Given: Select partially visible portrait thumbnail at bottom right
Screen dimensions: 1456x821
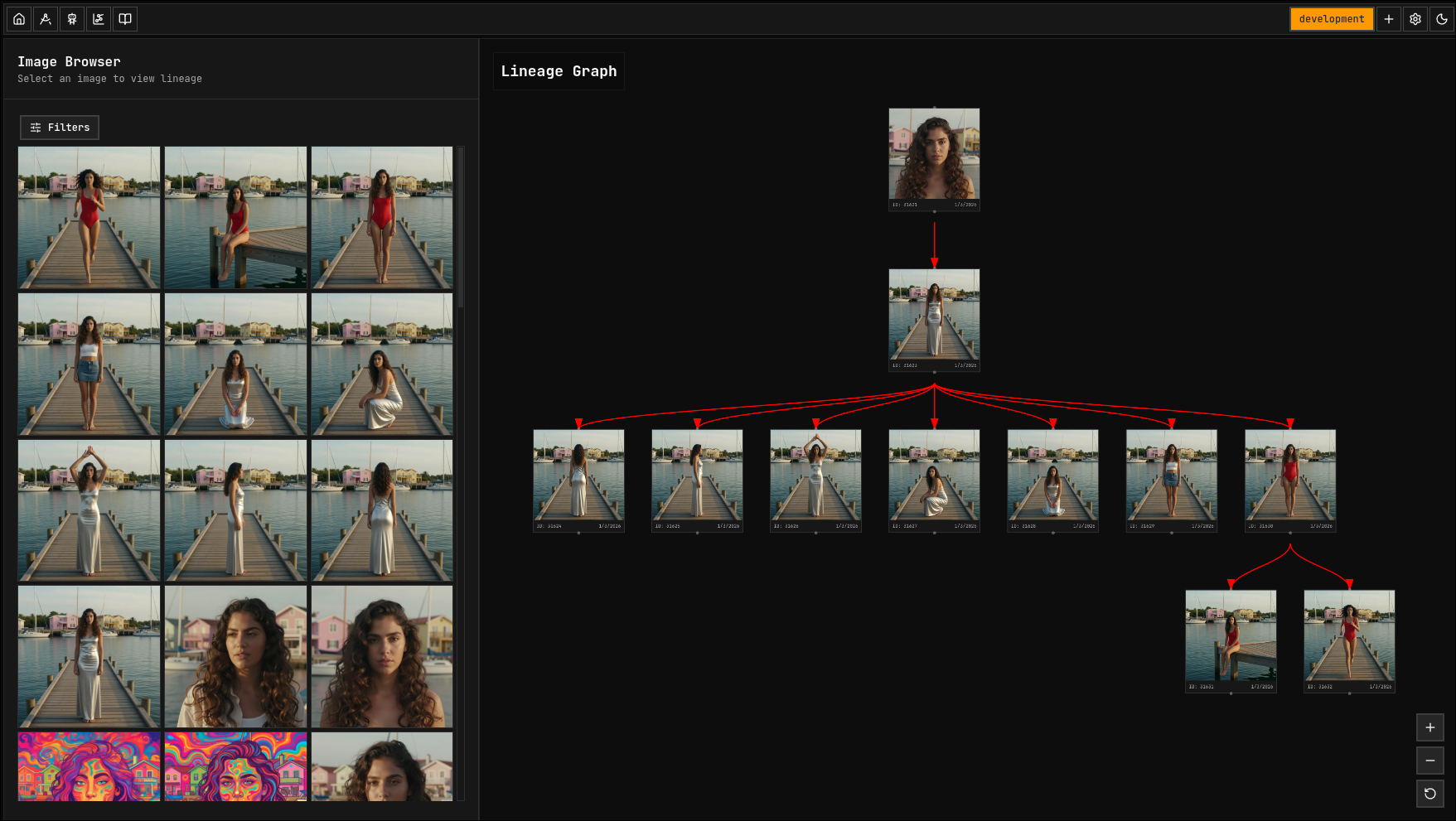Looking at the screenshot, I should (x=382, y=766).
